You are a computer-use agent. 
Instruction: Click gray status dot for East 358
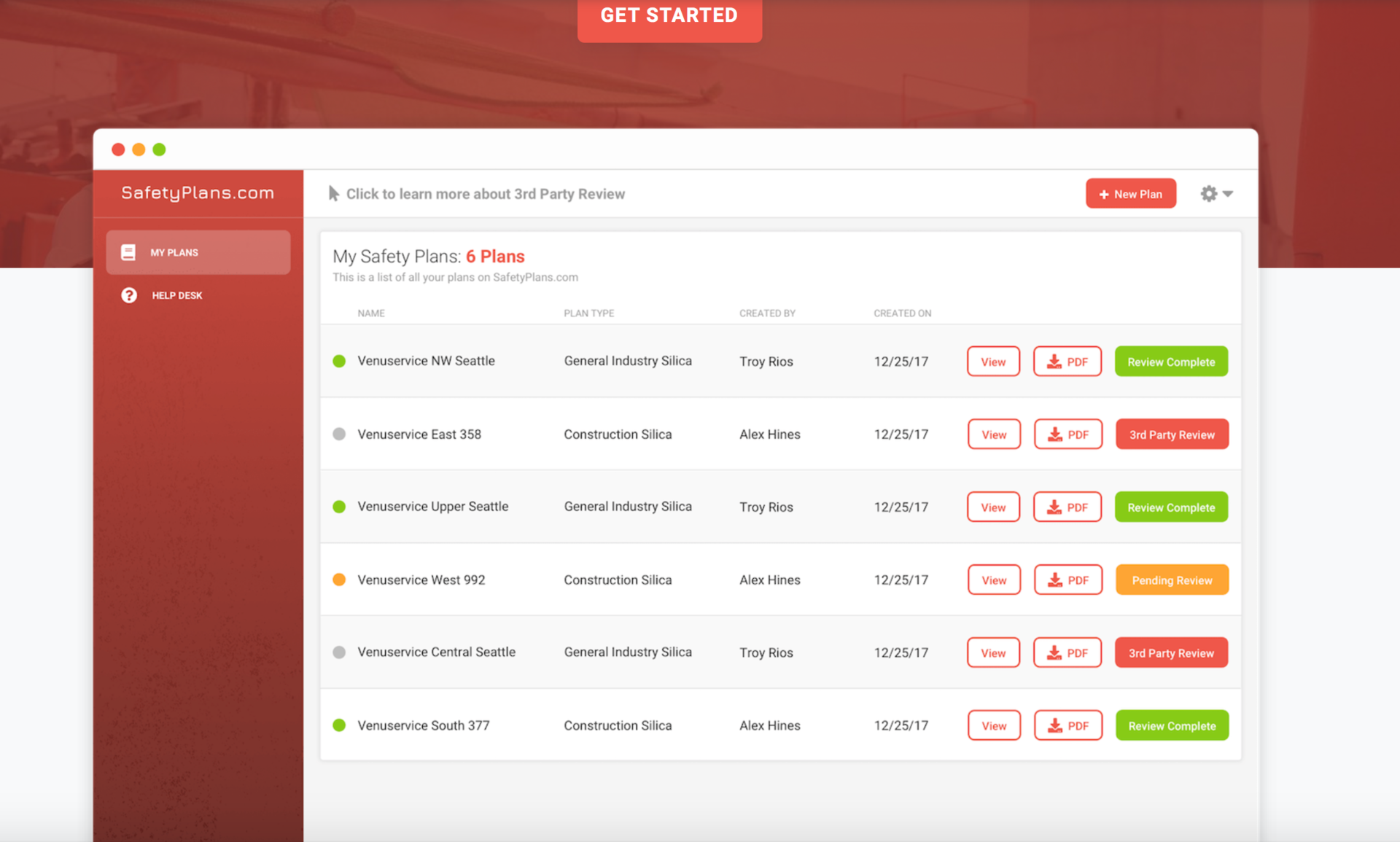coord(339,434)
